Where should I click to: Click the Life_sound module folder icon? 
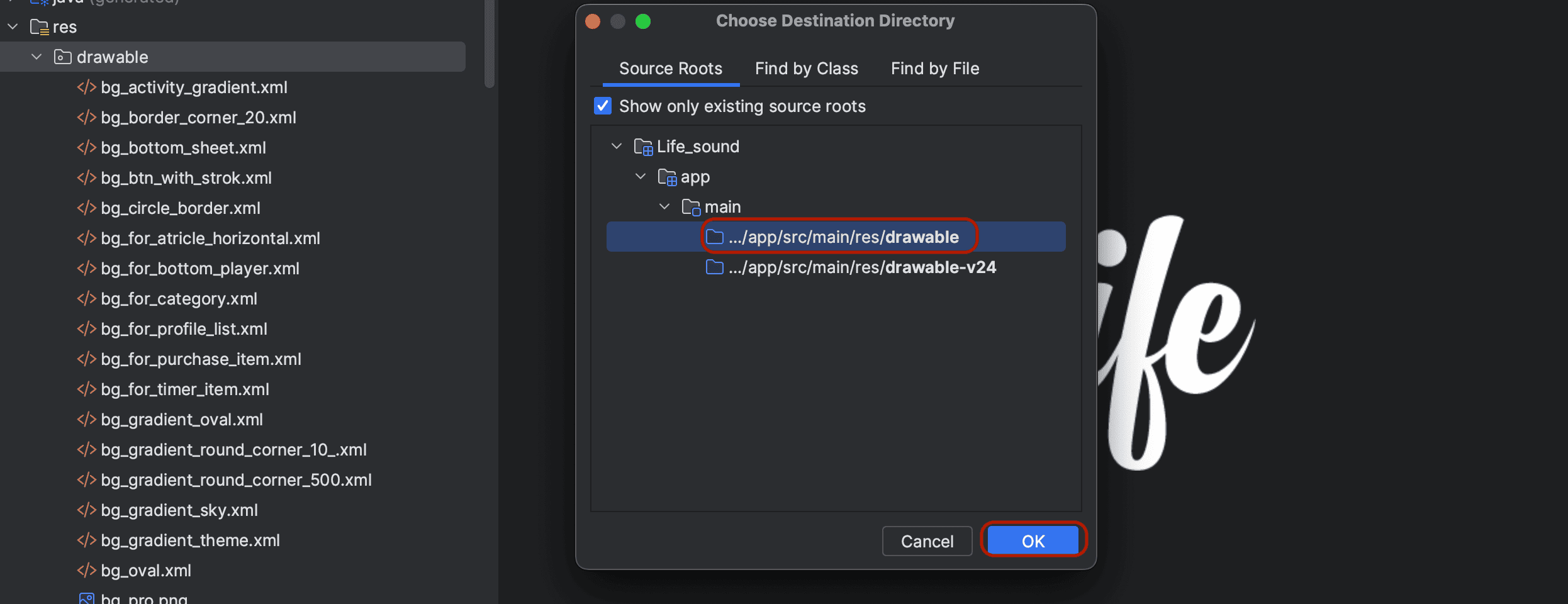(643, 147)
